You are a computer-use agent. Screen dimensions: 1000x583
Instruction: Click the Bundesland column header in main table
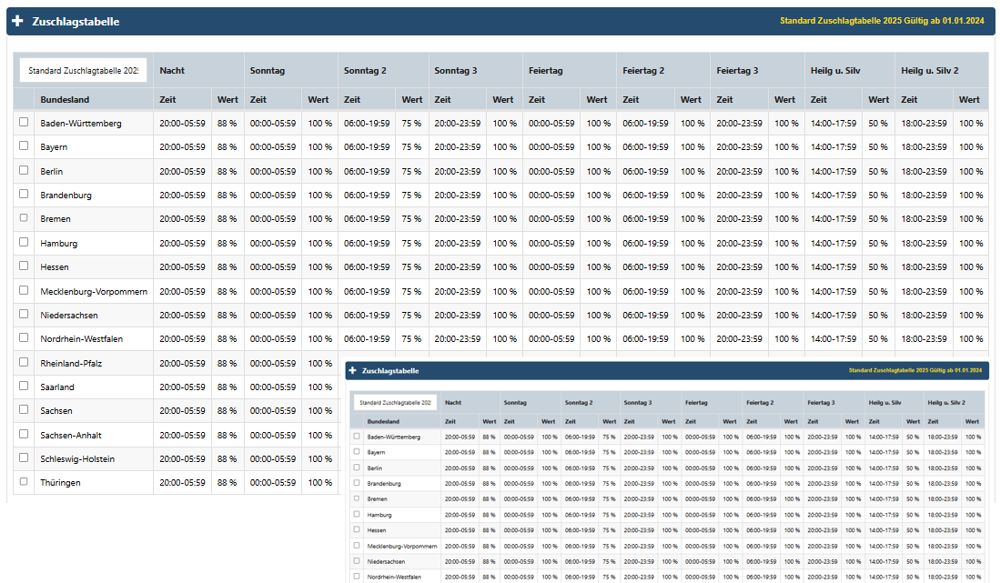pyautogui.click(x=64, y=100)
